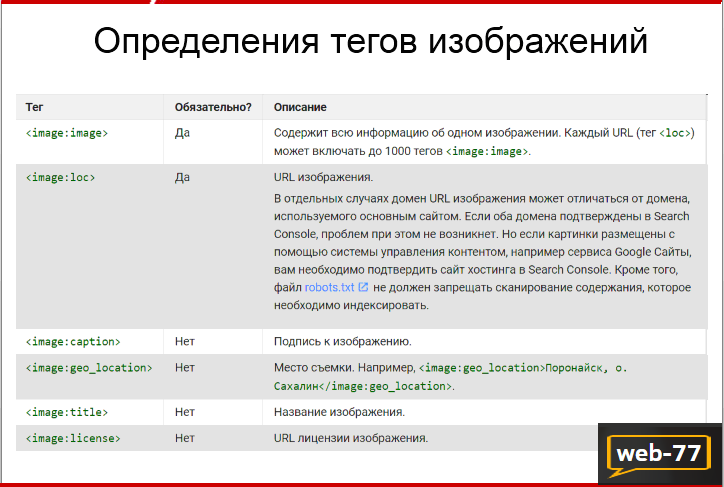724x487 pixels.
Task: Click 'Нет' in the <image:geo_location> row
Action: pyautogui.click(x=185, y=367)
